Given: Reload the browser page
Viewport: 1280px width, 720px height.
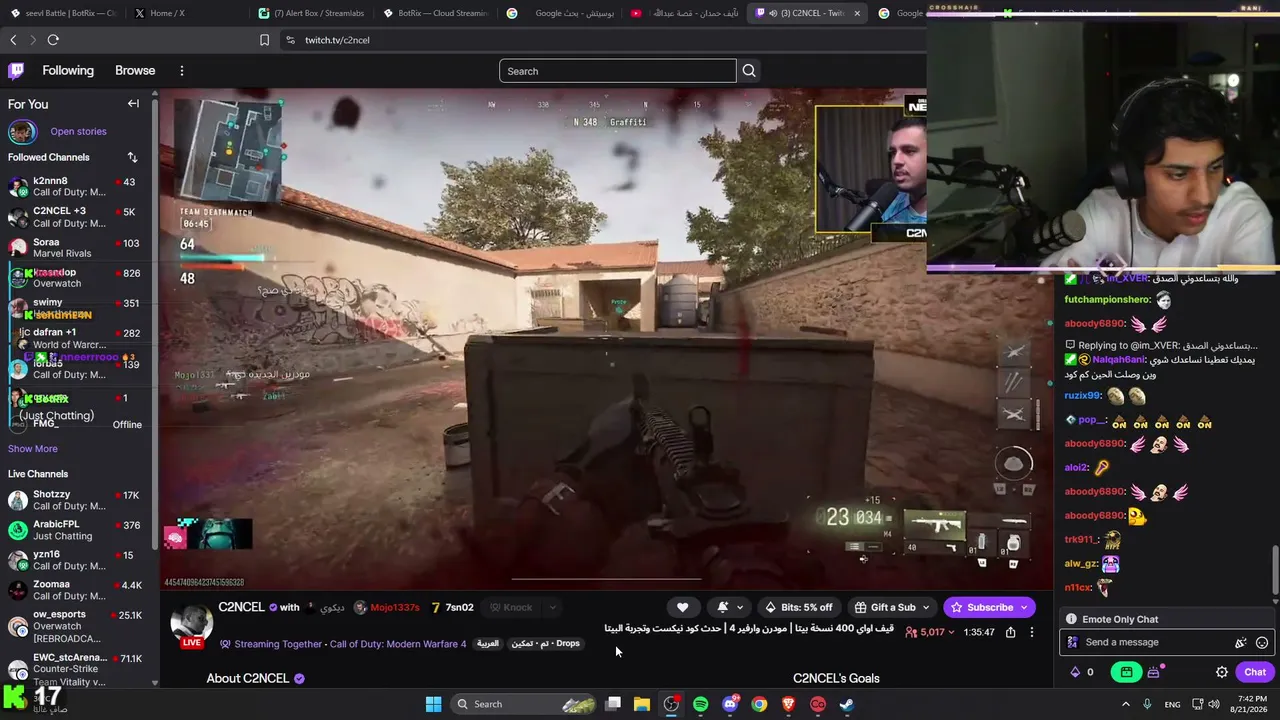Looking at the screenshot, I should tap(53, 40).
